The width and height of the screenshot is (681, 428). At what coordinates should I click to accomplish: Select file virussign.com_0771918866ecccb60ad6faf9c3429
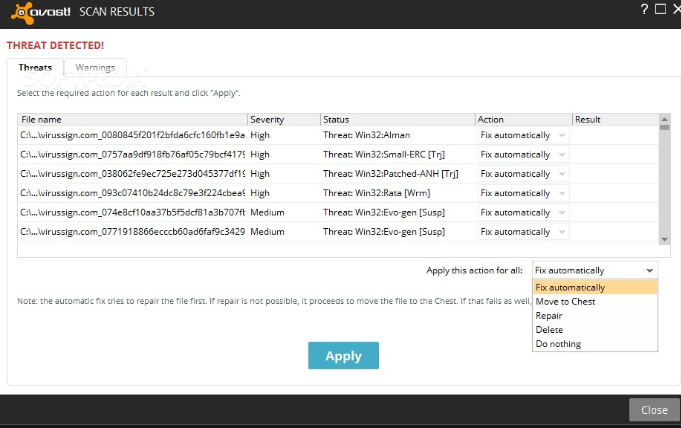click(x=132, y=232)
